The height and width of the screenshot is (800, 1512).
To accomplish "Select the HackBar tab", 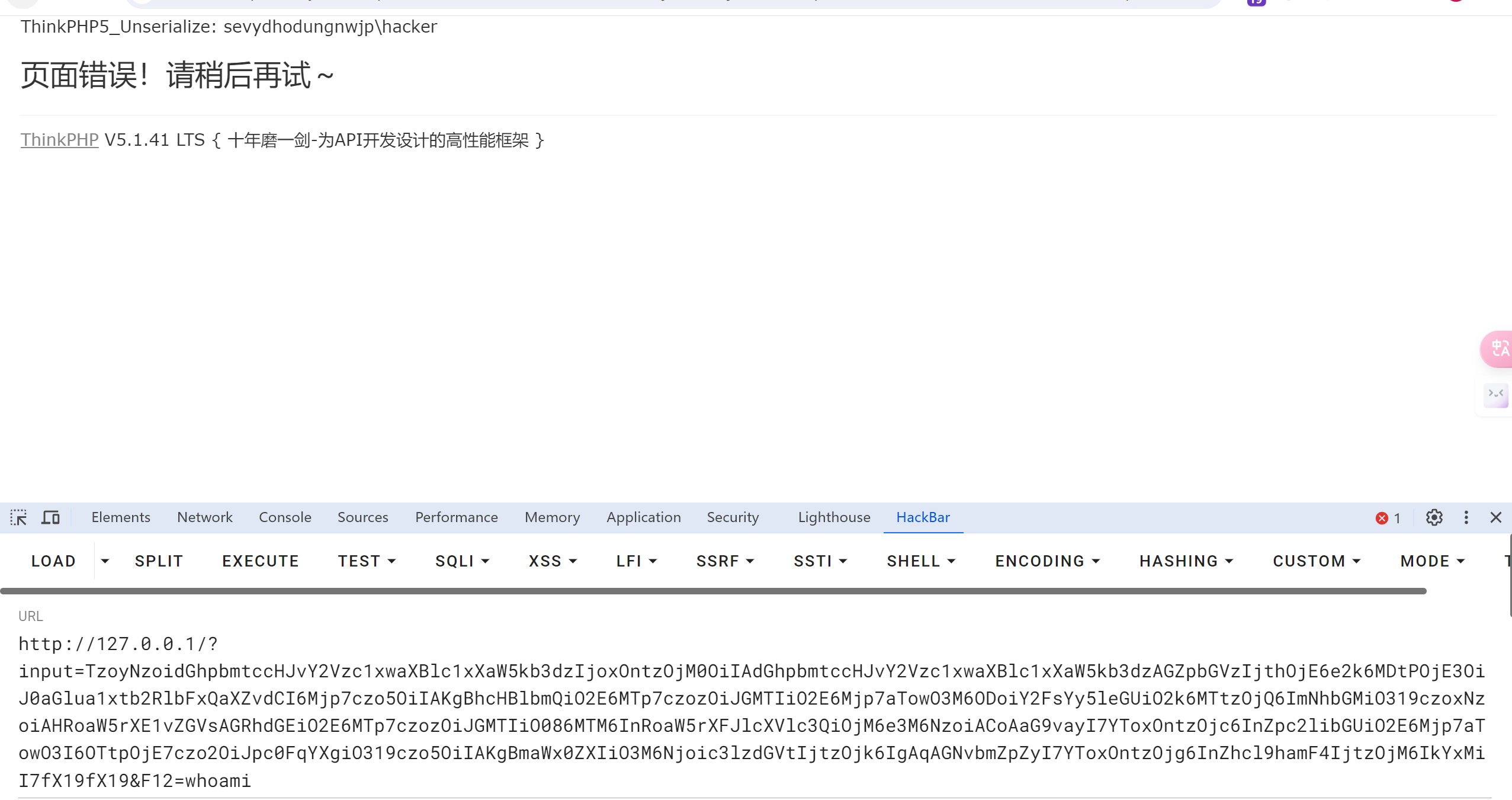I will pos(923,517).
